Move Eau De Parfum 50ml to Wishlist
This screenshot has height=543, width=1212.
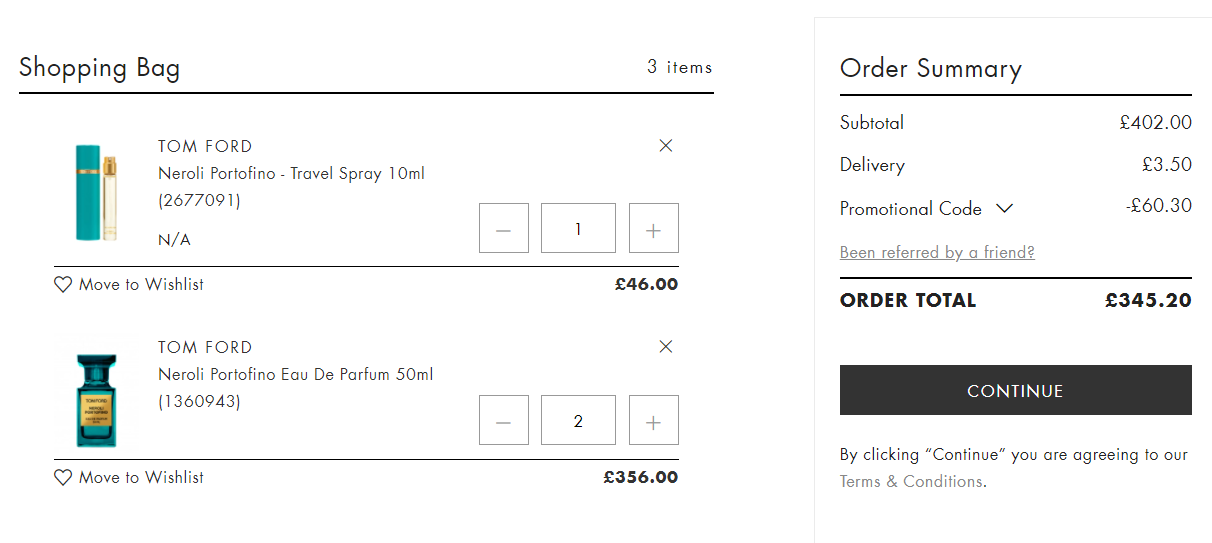tap(129, 478)
